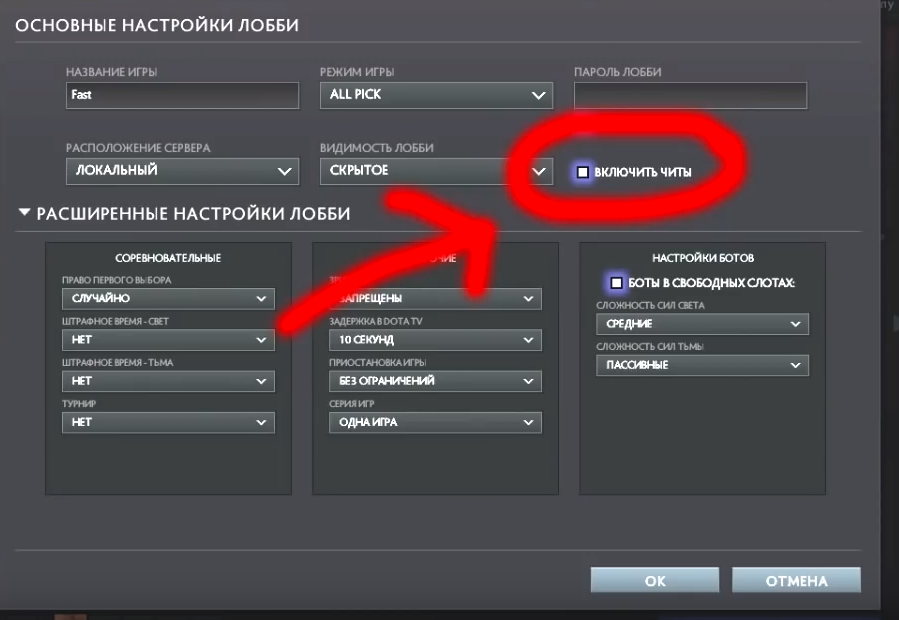Enable the ВКЛЮЧИТЬ ЧИТЫ checkbox
This screenshot has width=899, height=620.
(x=583, y=172)
